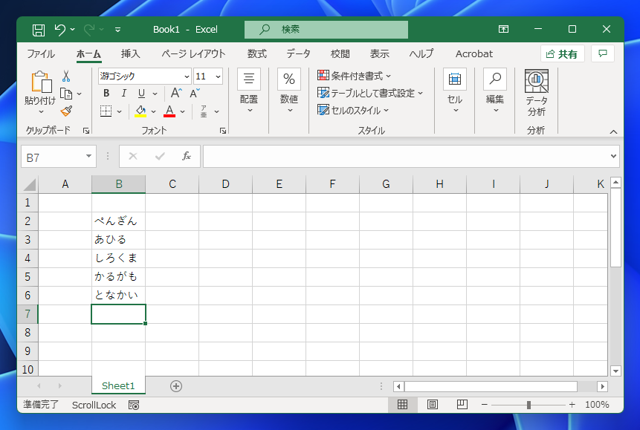Switch to the 校閲 tab
The height and width of the screenshot is (430, 640).
340,54
